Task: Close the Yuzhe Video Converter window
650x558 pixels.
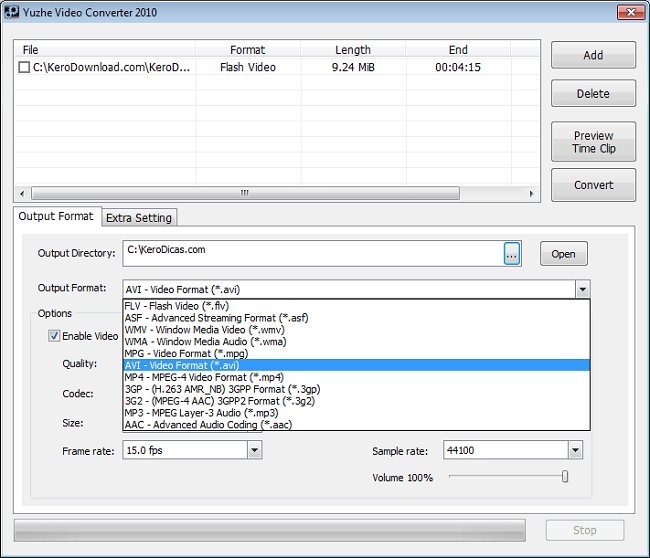Action: [x=631, y=12]
